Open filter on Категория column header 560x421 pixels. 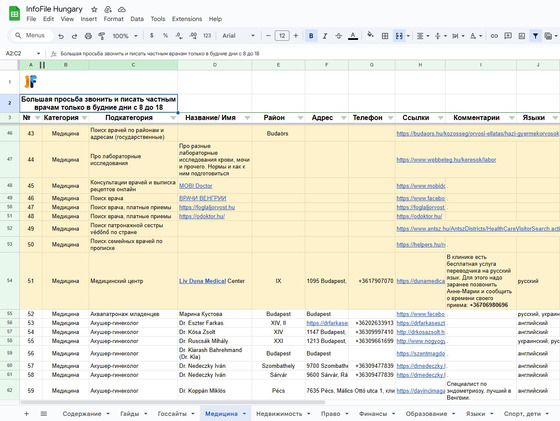84,118
